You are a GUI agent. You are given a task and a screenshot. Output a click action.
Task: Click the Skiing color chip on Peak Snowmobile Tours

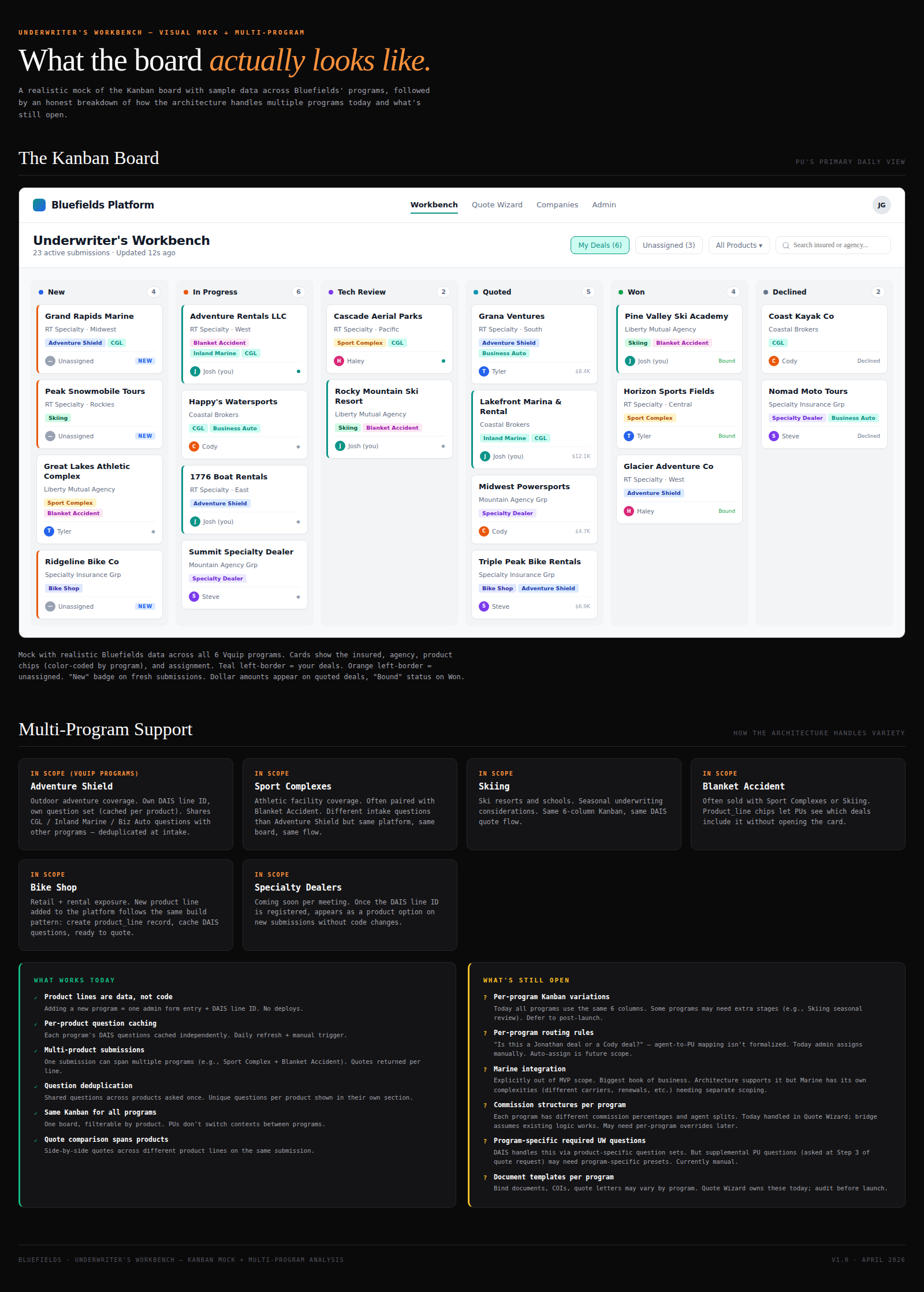click(57, 418)
